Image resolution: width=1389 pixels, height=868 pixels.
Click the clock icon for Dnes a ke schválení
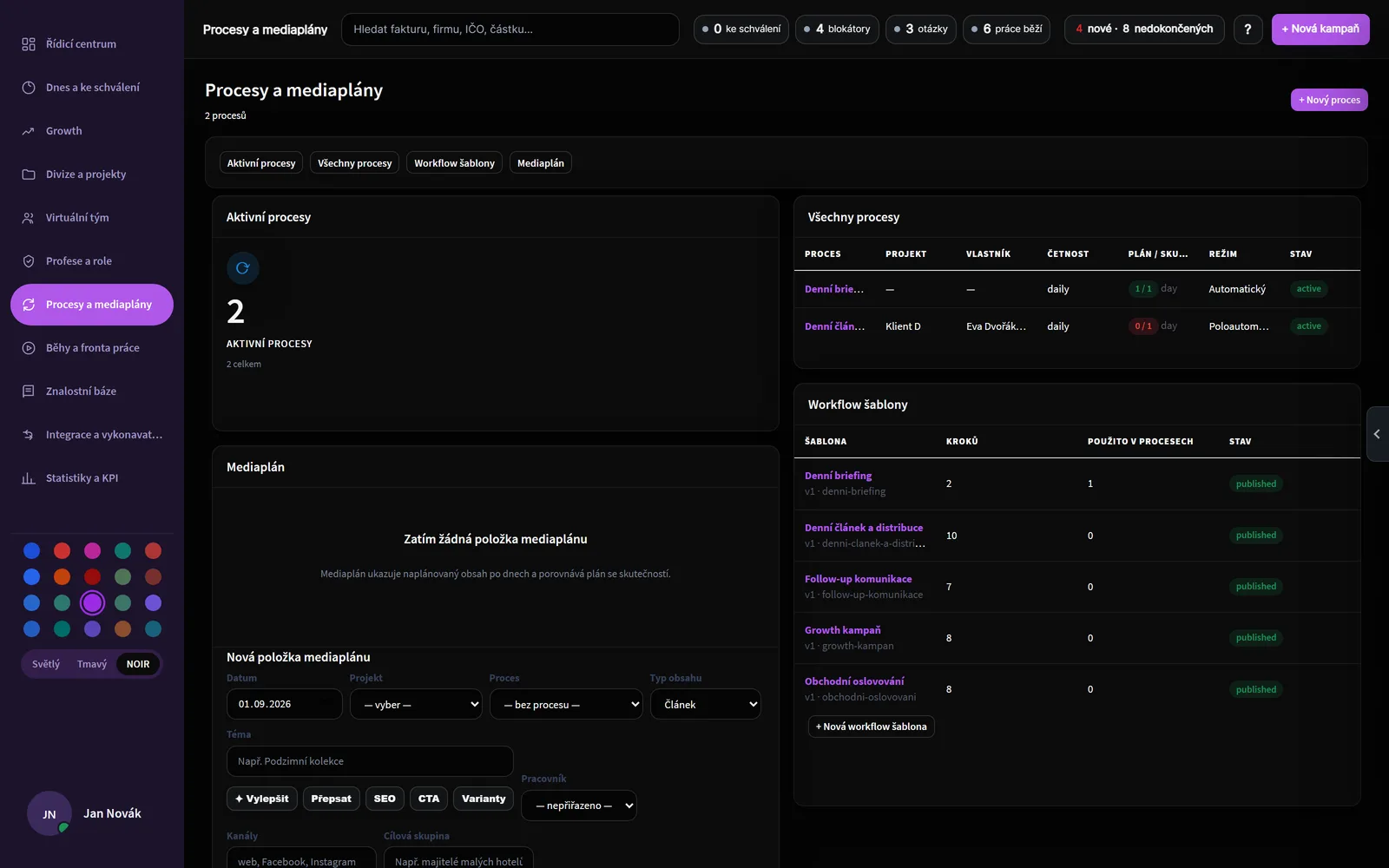(x=29, y=88)
